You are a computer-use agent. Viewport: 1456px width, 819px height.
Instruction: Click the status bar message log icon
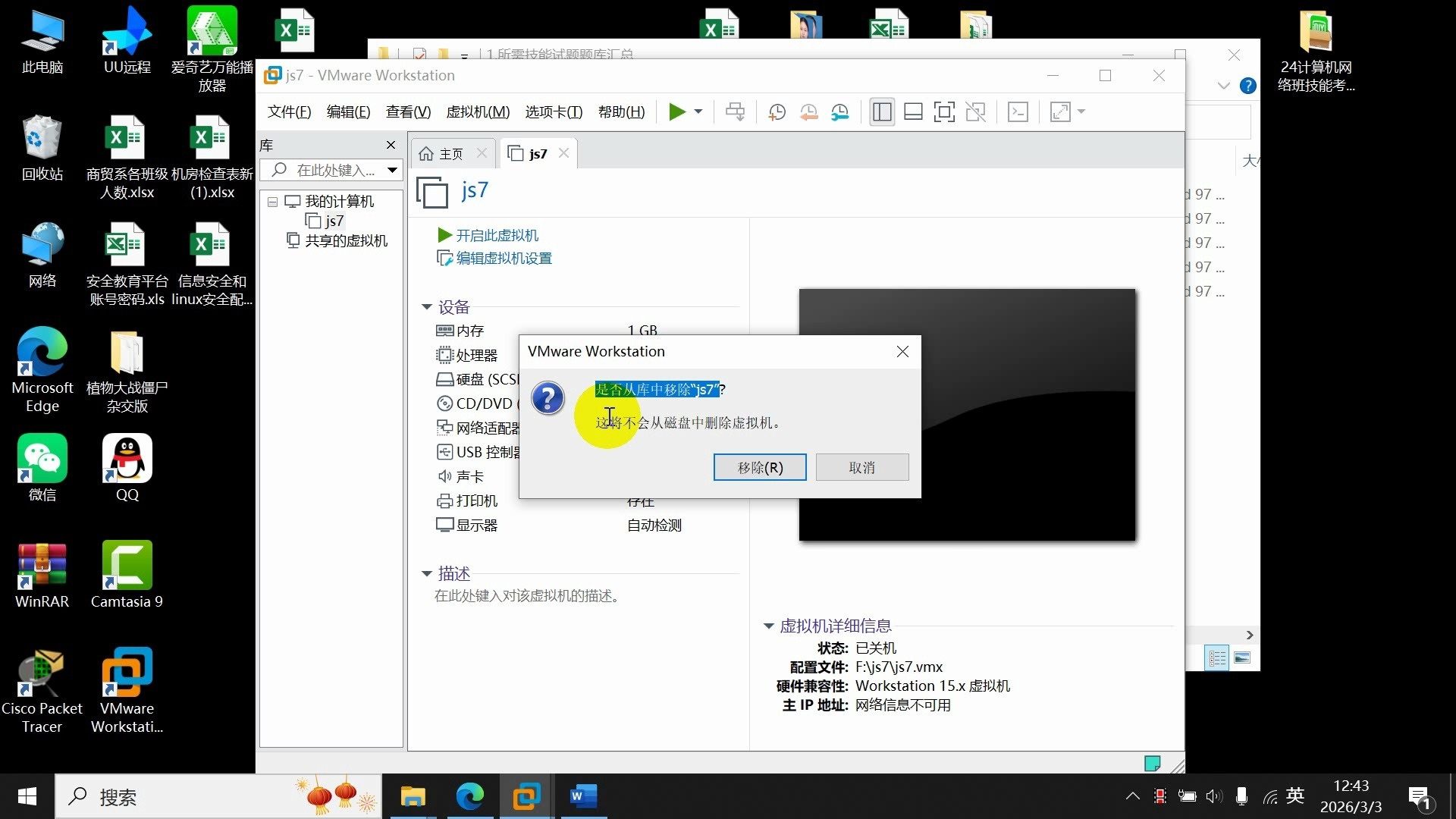point(1152,763)
